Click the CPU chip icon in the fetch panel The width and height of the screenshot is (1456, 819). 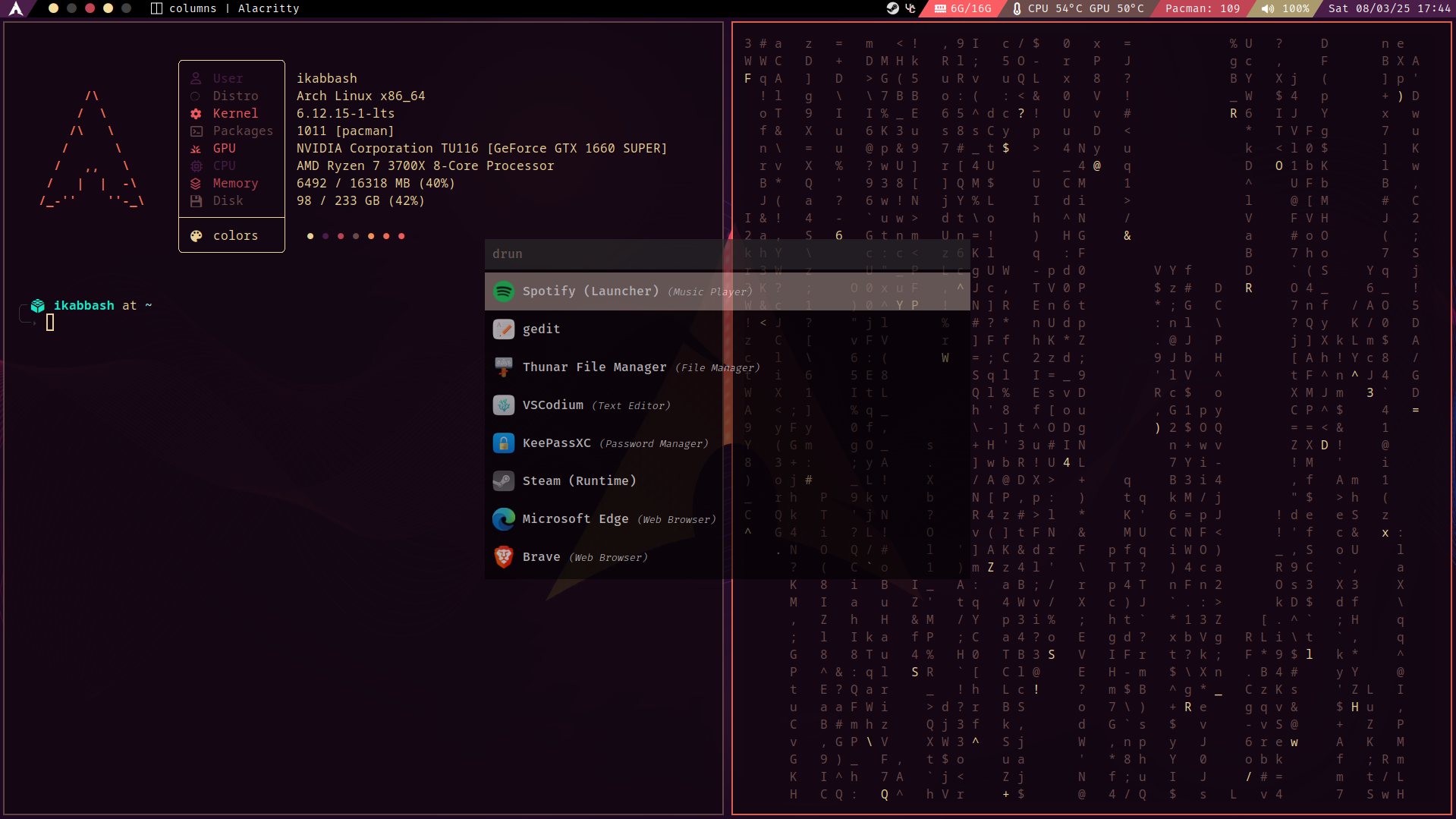click(196, 166)
